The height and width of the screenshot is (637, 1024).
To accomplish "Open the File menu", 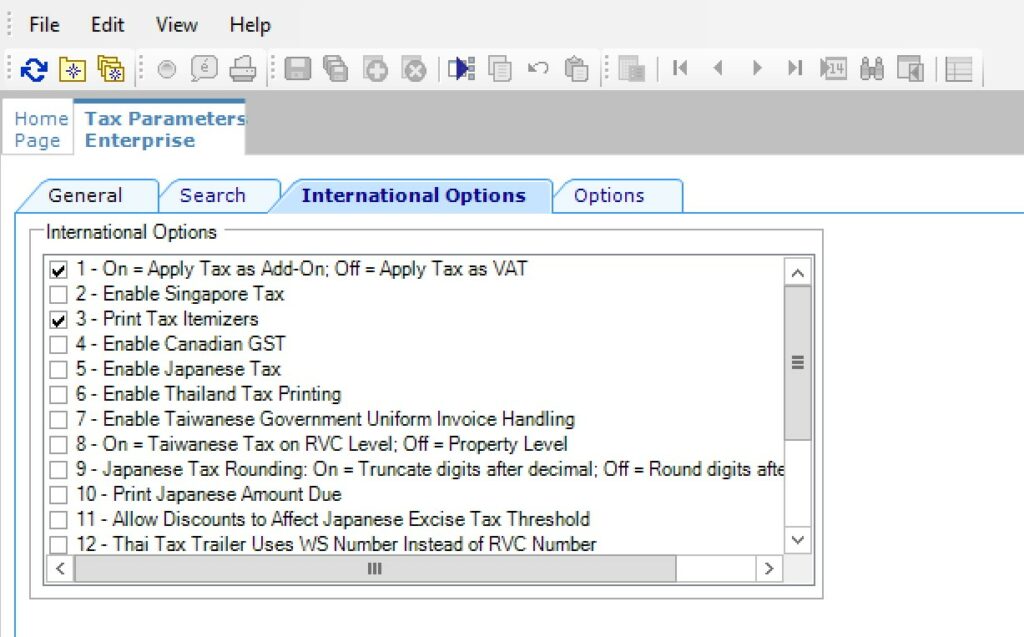I will tap(44, 25).
